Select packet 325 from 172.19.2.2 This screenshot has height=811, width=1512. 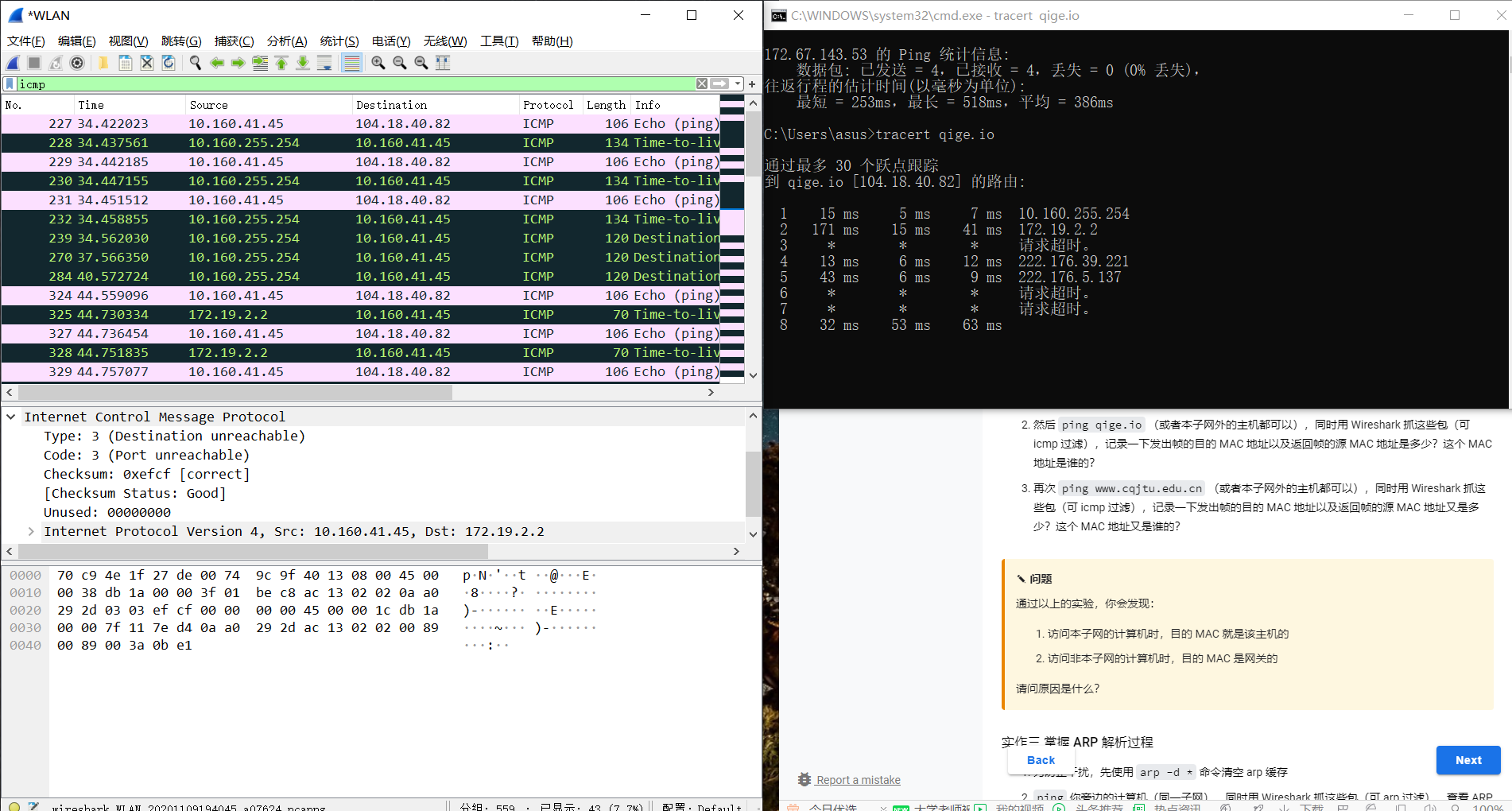pos(361,315)
